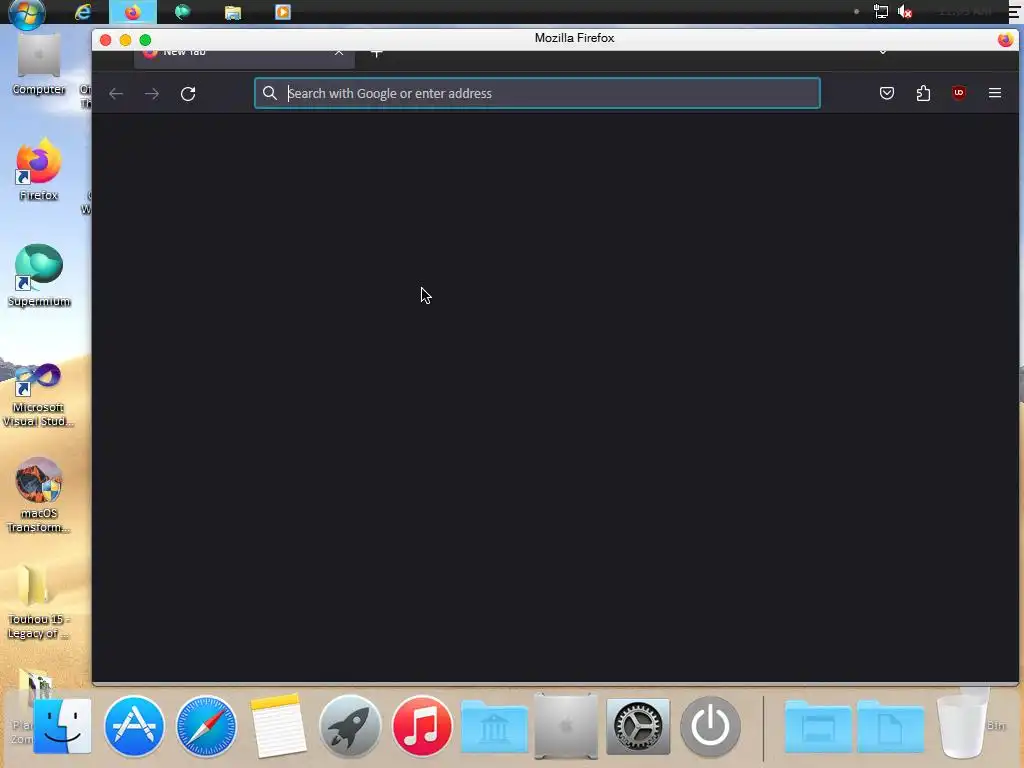This screenshot has height=768, width=1024.
Task: Launch Internet Explorer from the taskbar
Action: tap(83, 12)
